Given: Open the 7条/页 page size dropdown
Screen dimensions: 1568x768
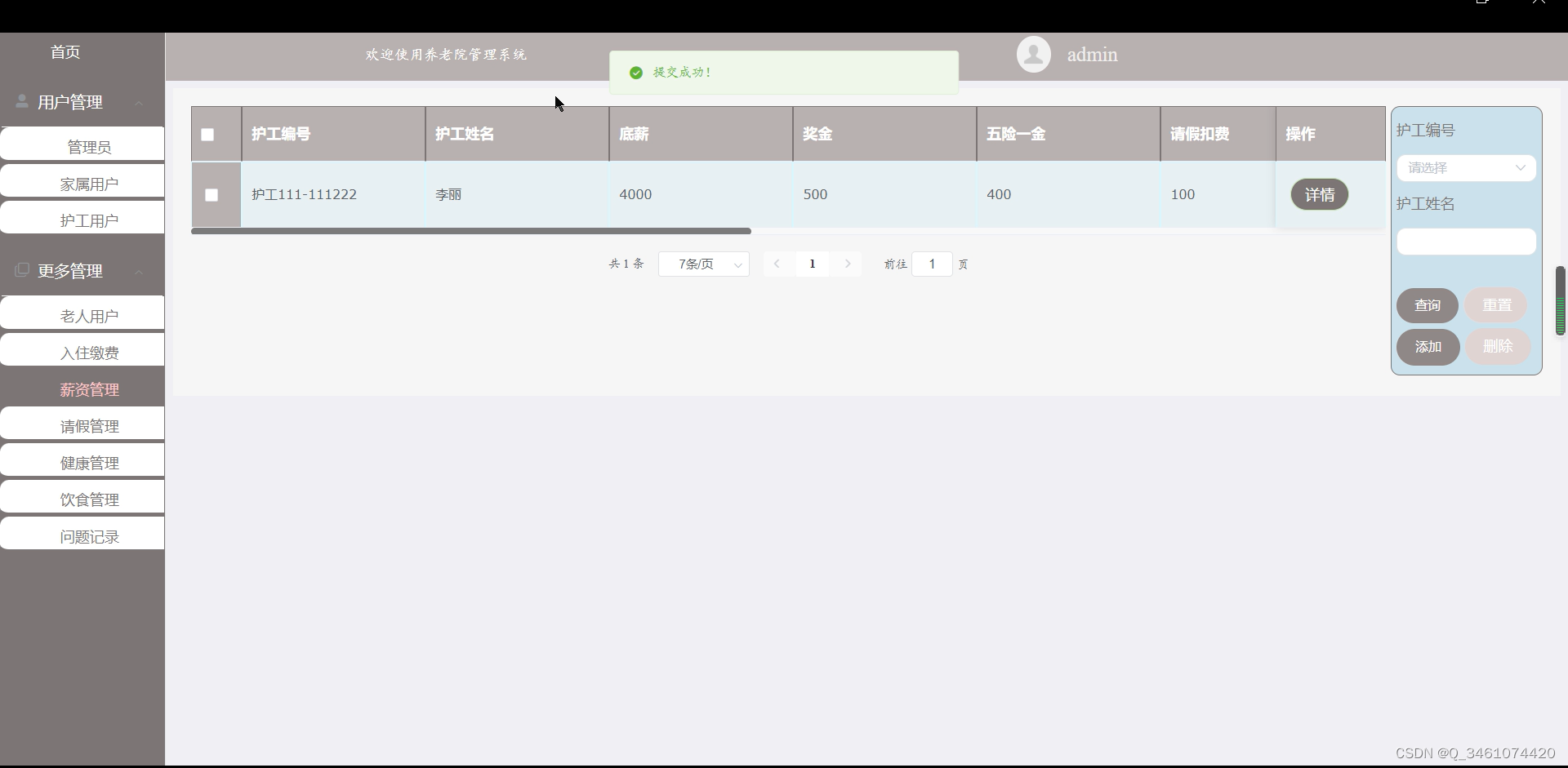Looking at the screenshot, I should 704,264.
